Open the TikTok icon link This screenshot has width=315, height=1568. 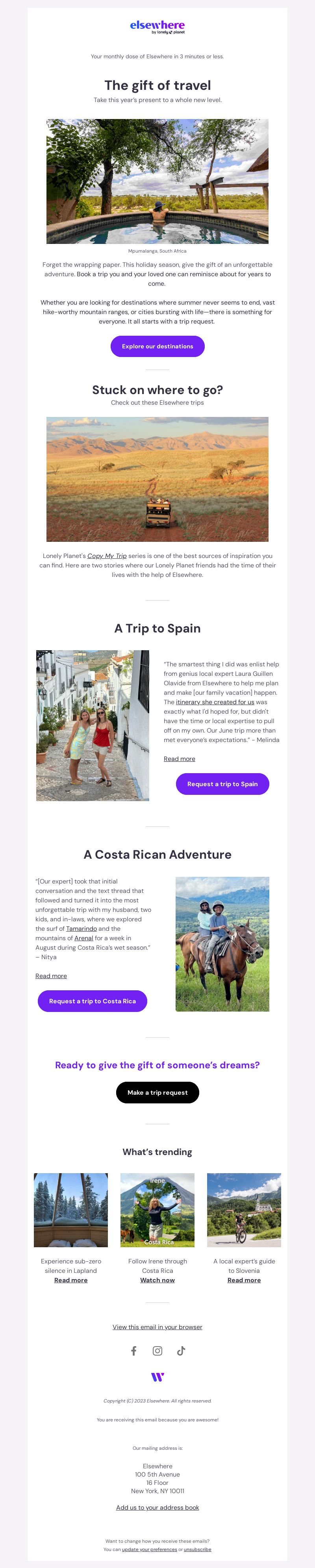point(181,1351)
